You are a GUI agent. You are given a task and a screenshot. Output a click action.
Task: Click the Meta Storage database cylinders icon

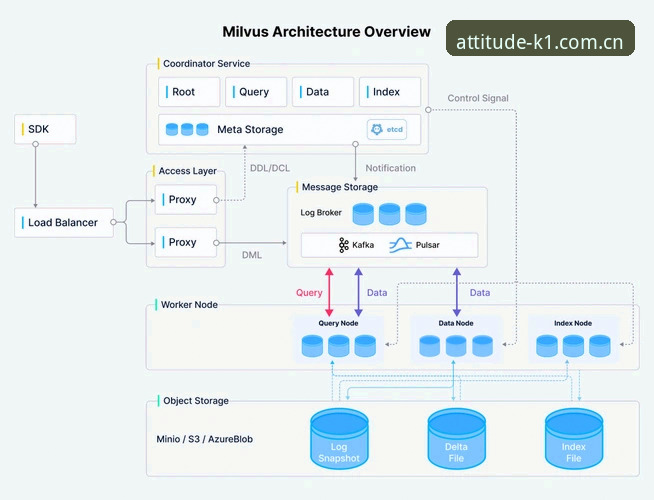tap(187, 129)
